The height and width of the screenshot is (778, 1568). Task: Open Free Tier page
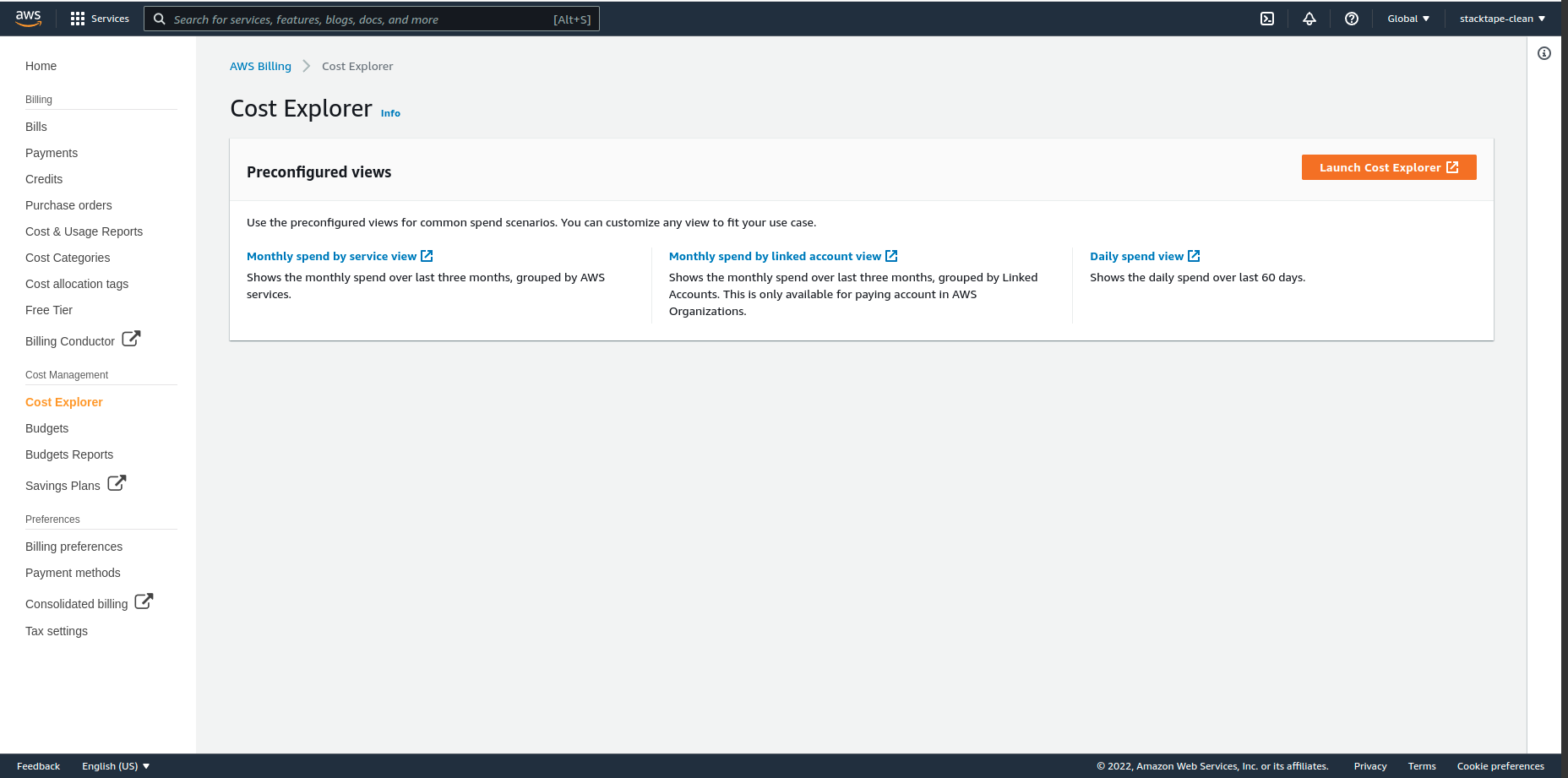(49, 310)
